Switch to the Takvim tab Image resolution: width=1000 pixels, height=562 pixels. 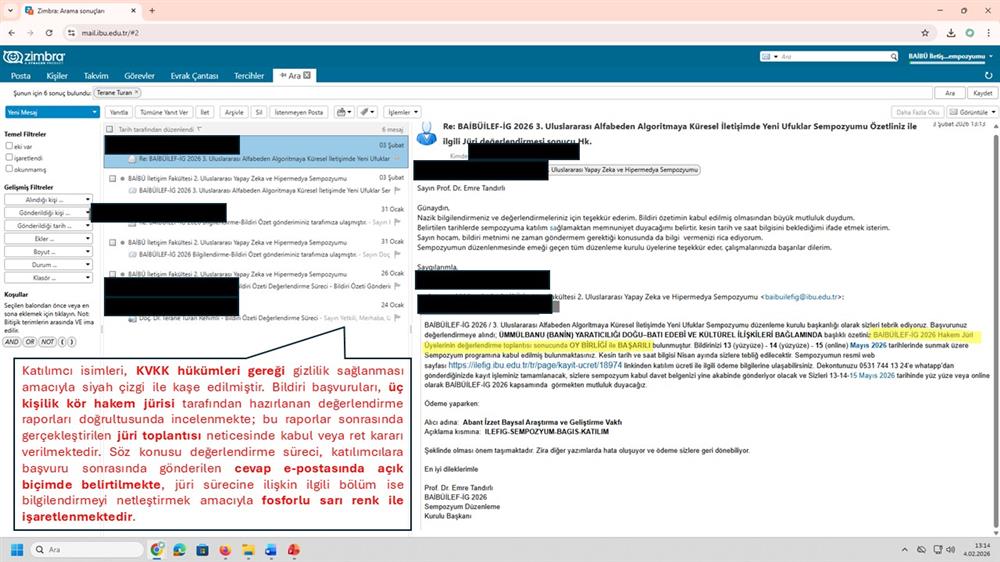96,75
